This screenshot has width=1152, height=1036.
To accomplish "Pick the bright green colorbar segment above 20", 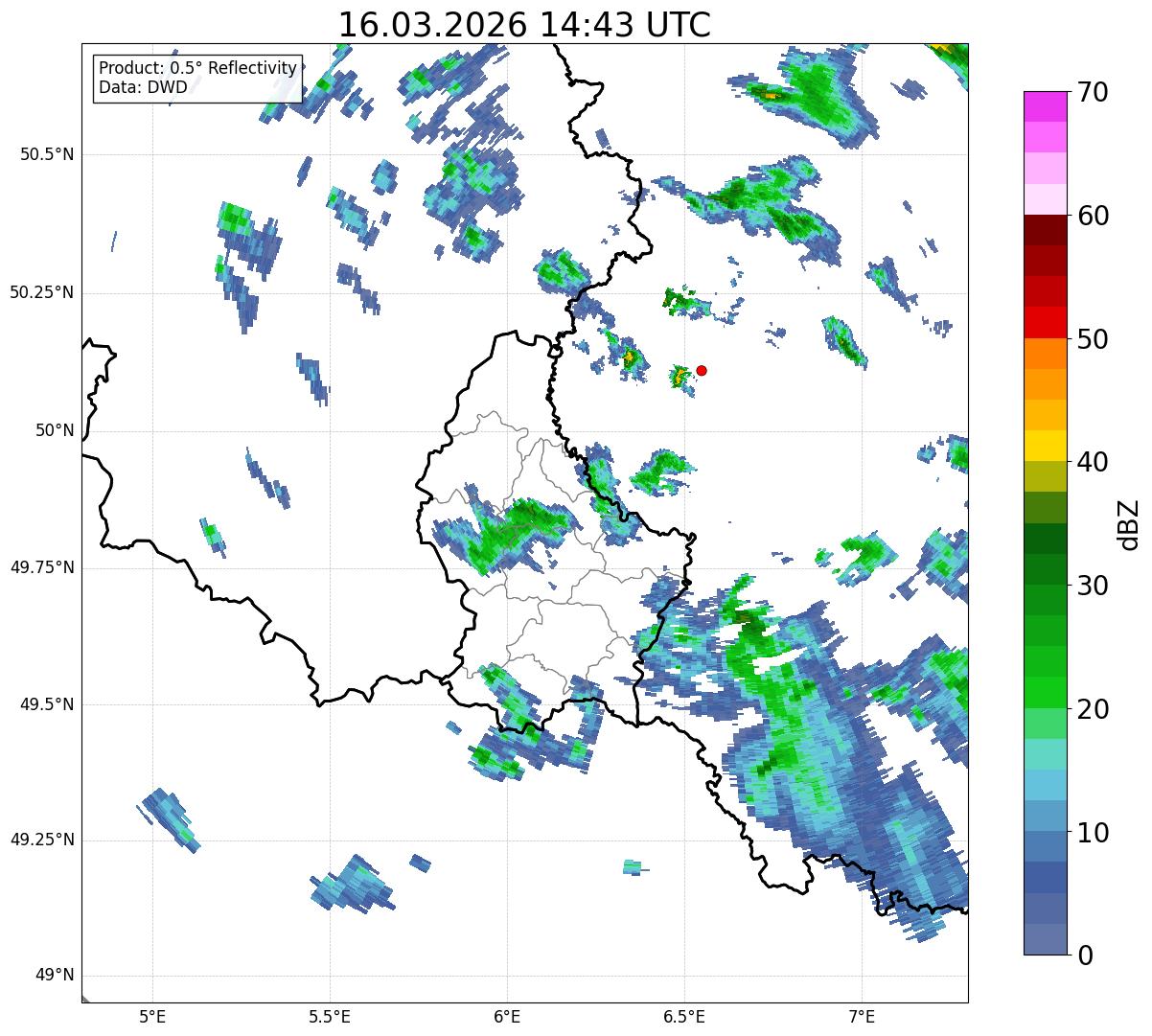I will [x=1045, y=693].
